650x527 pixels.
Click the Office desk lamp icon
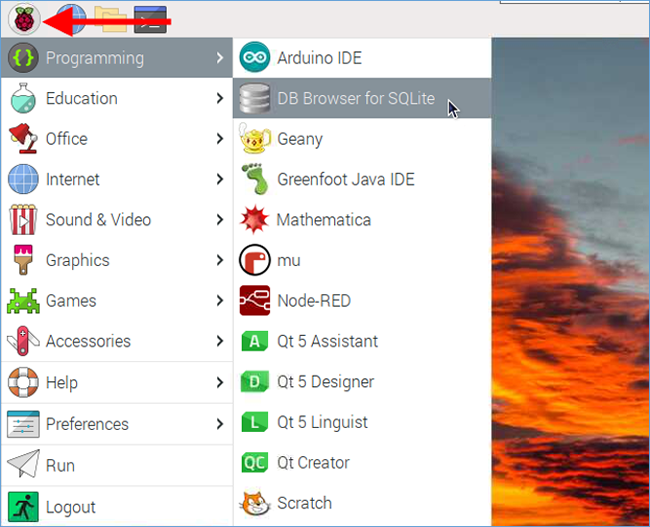pos(23,138)
